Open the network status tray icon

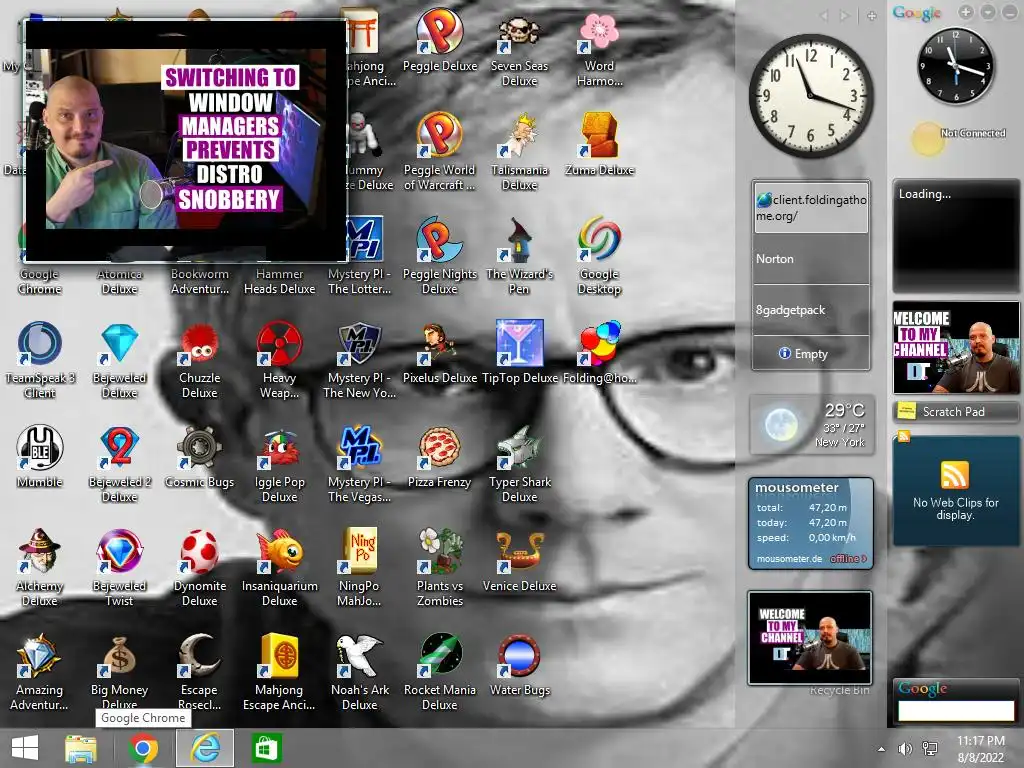tap(930, 749)
